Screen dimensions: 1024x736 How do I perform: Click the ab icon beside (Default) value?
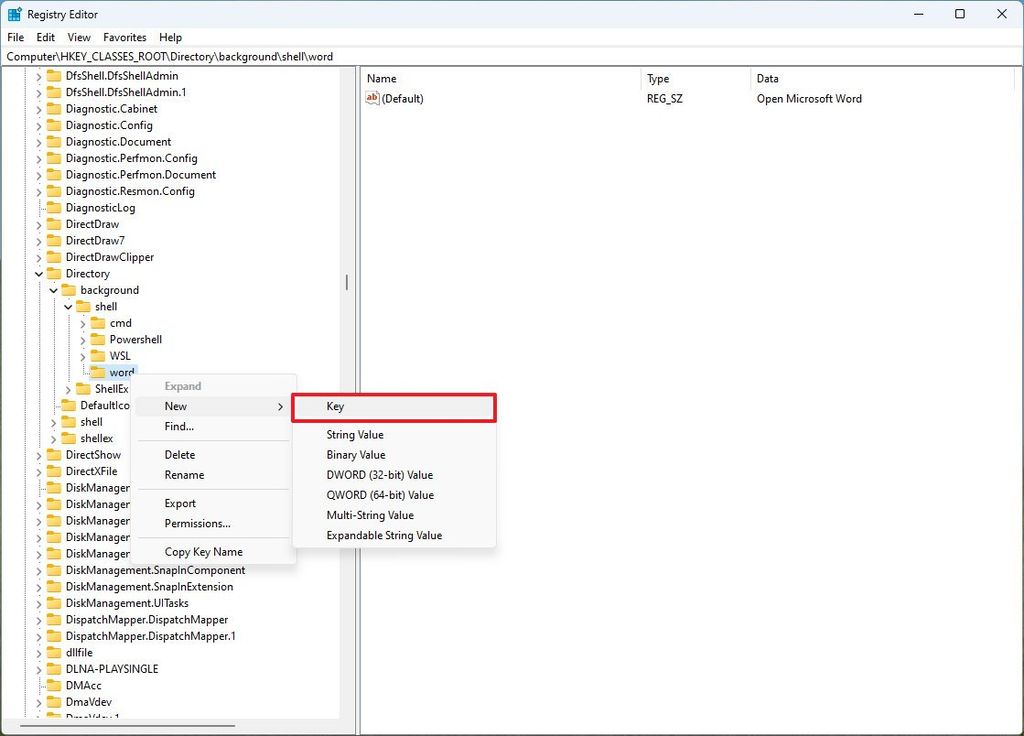(x=371, y=98)
